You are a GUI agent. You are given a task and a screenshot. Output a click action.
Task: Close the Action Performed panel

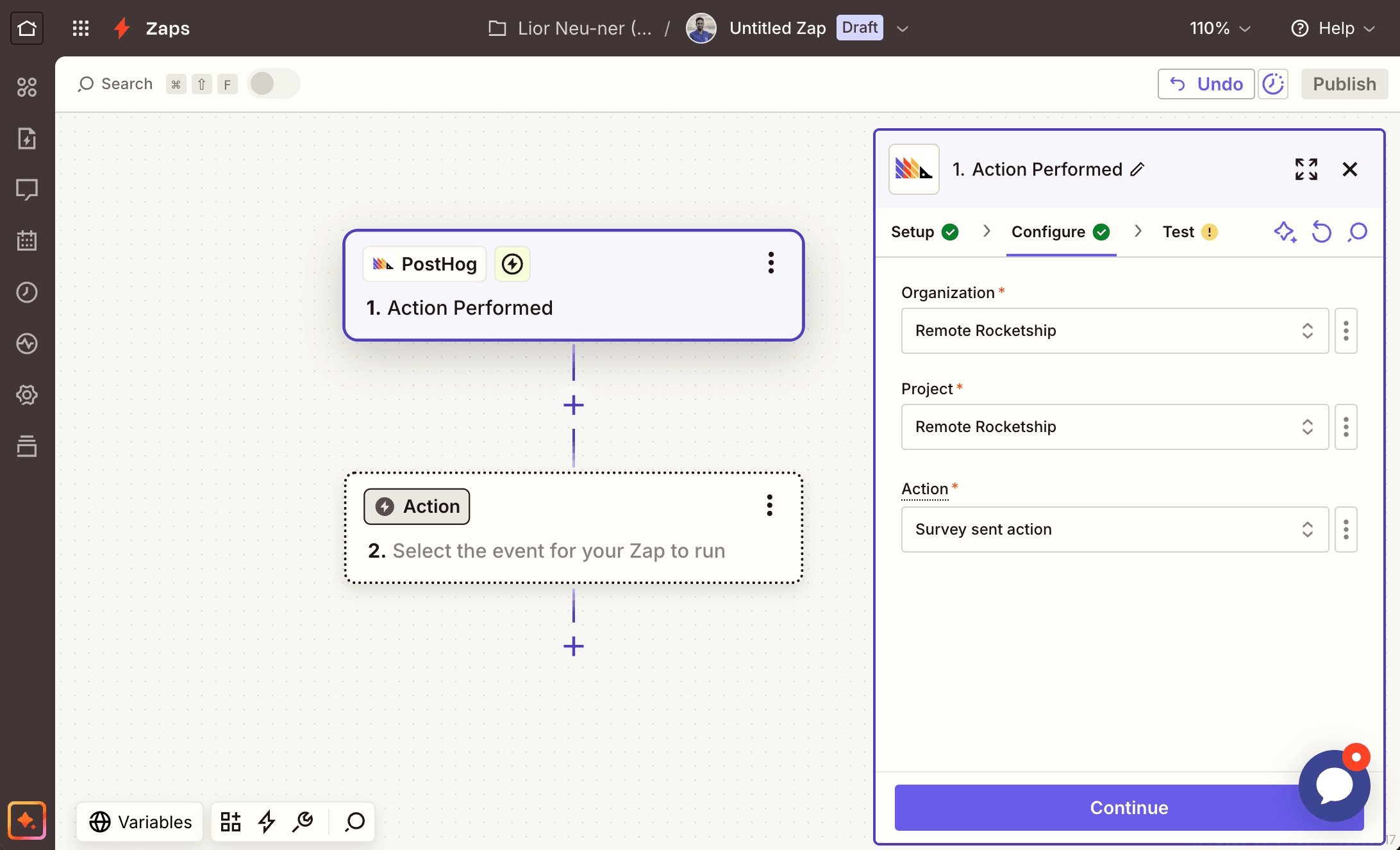click(x=1350, y=169)
